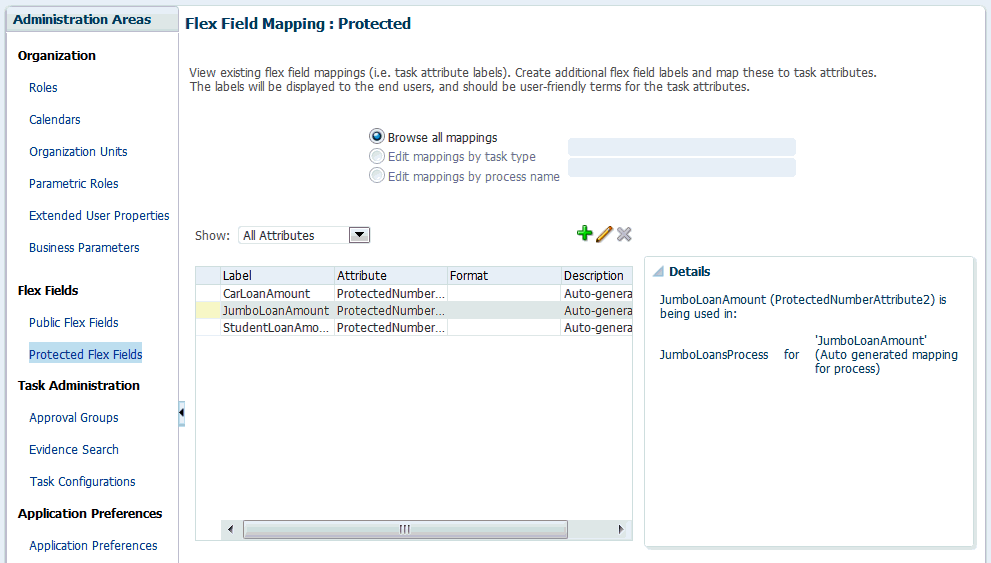Open the Show All Attributes dropdown
The image size is (991, 563).
coord(359,235)
